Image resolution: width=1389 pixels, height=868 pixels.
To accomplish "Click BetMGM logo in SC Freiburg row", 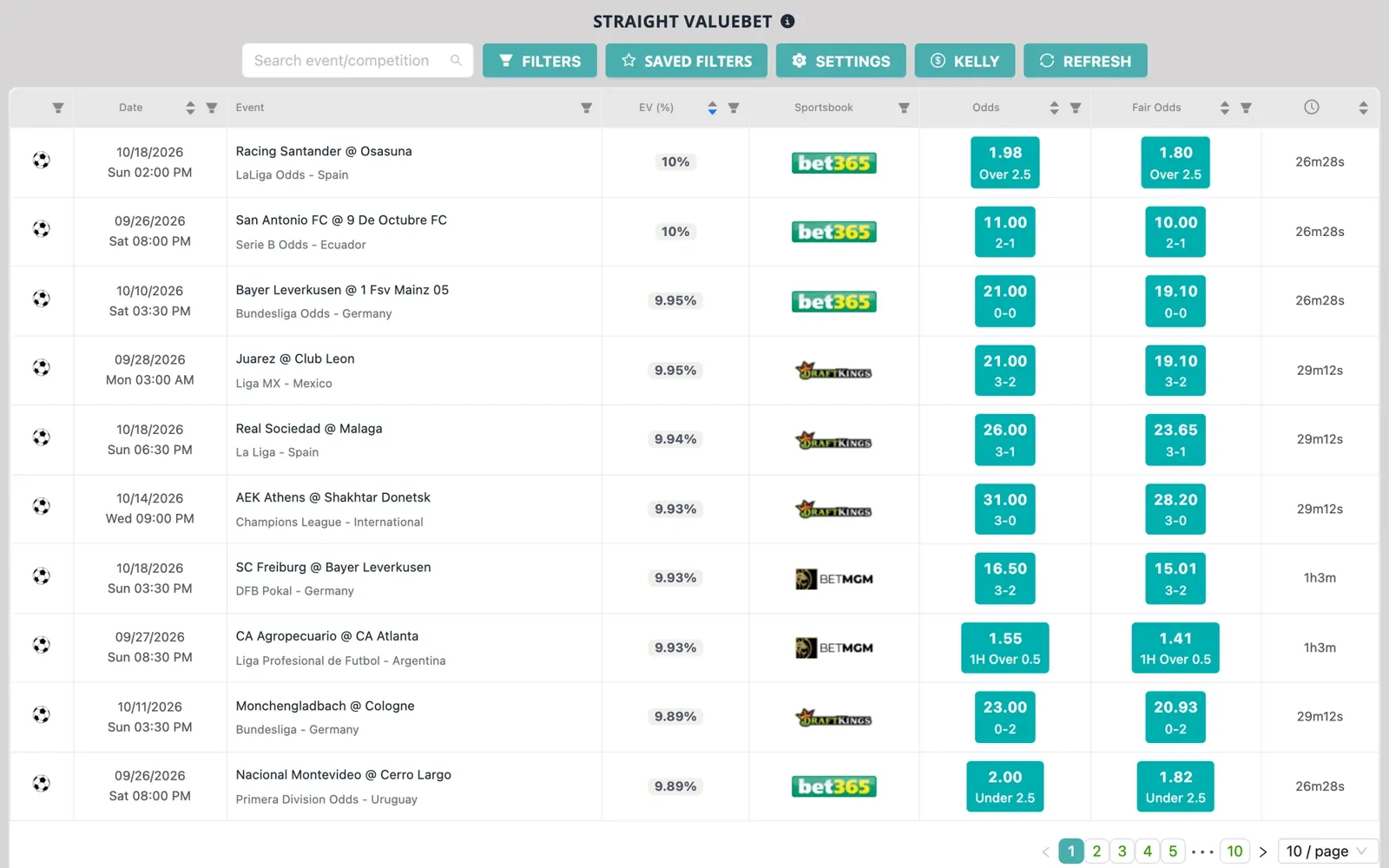I will coord(833,579).
